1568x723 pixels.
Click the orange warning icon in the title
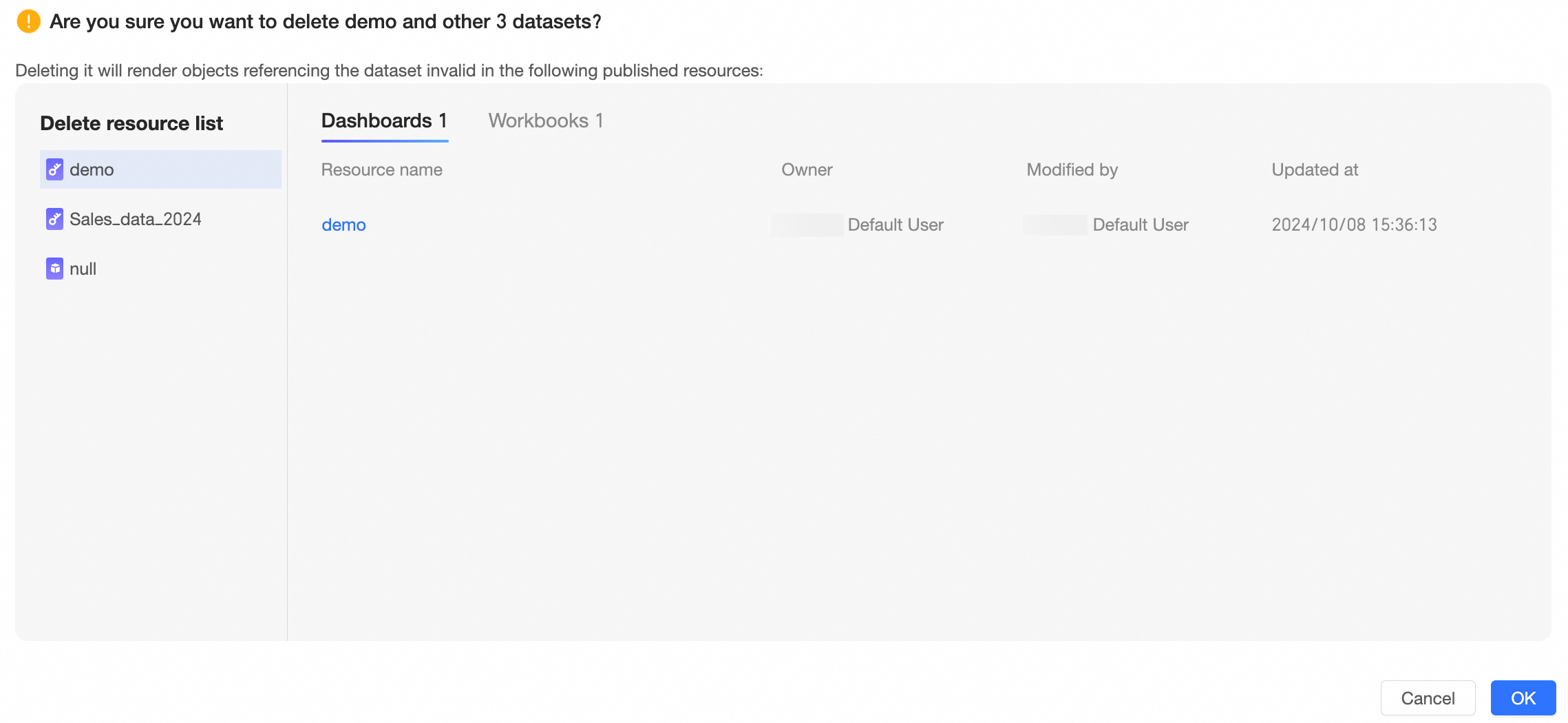click(28, 21)
